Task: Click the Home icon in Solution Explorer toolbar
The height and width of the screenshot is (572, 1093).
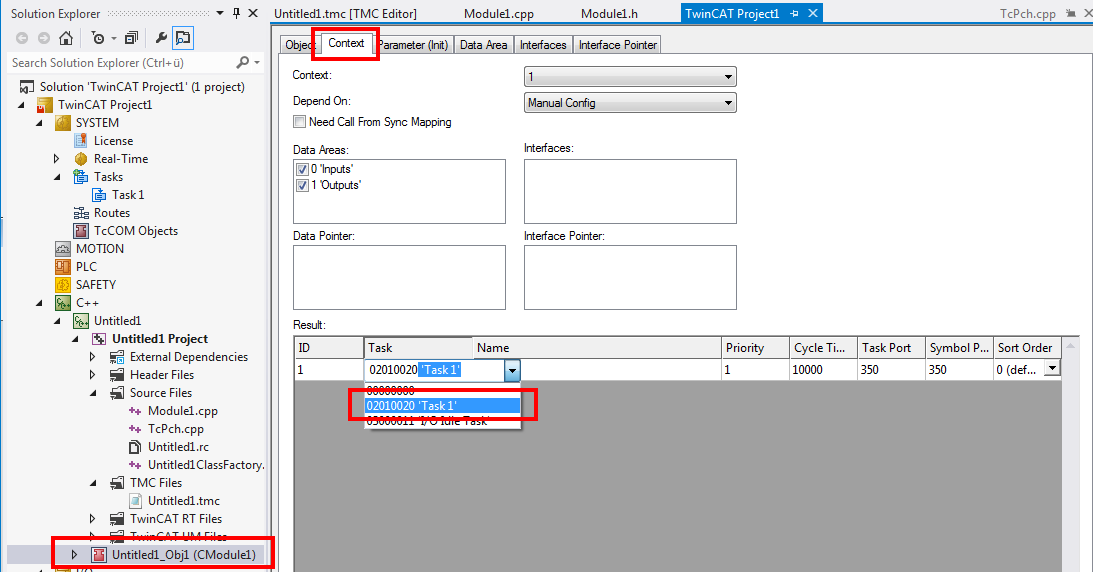Action: 66,38
